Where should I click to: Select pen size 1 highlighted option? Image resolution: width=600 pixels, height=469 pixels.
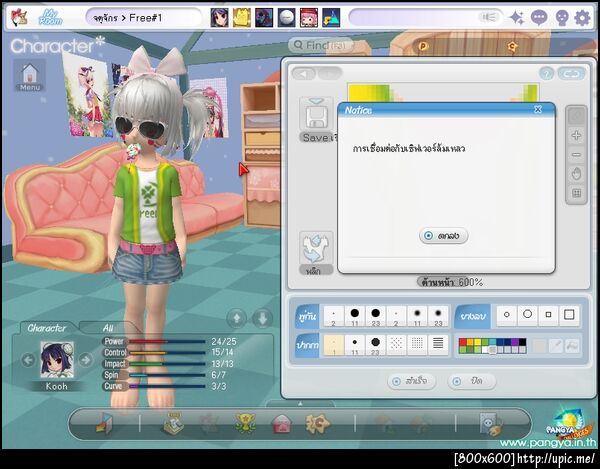(x=334, y=345)
